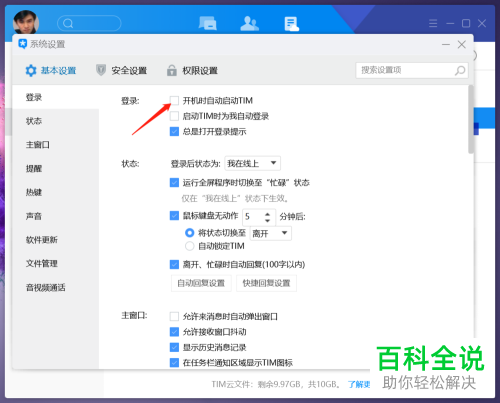Increase idle minutes with up arrow

[267, 214]
